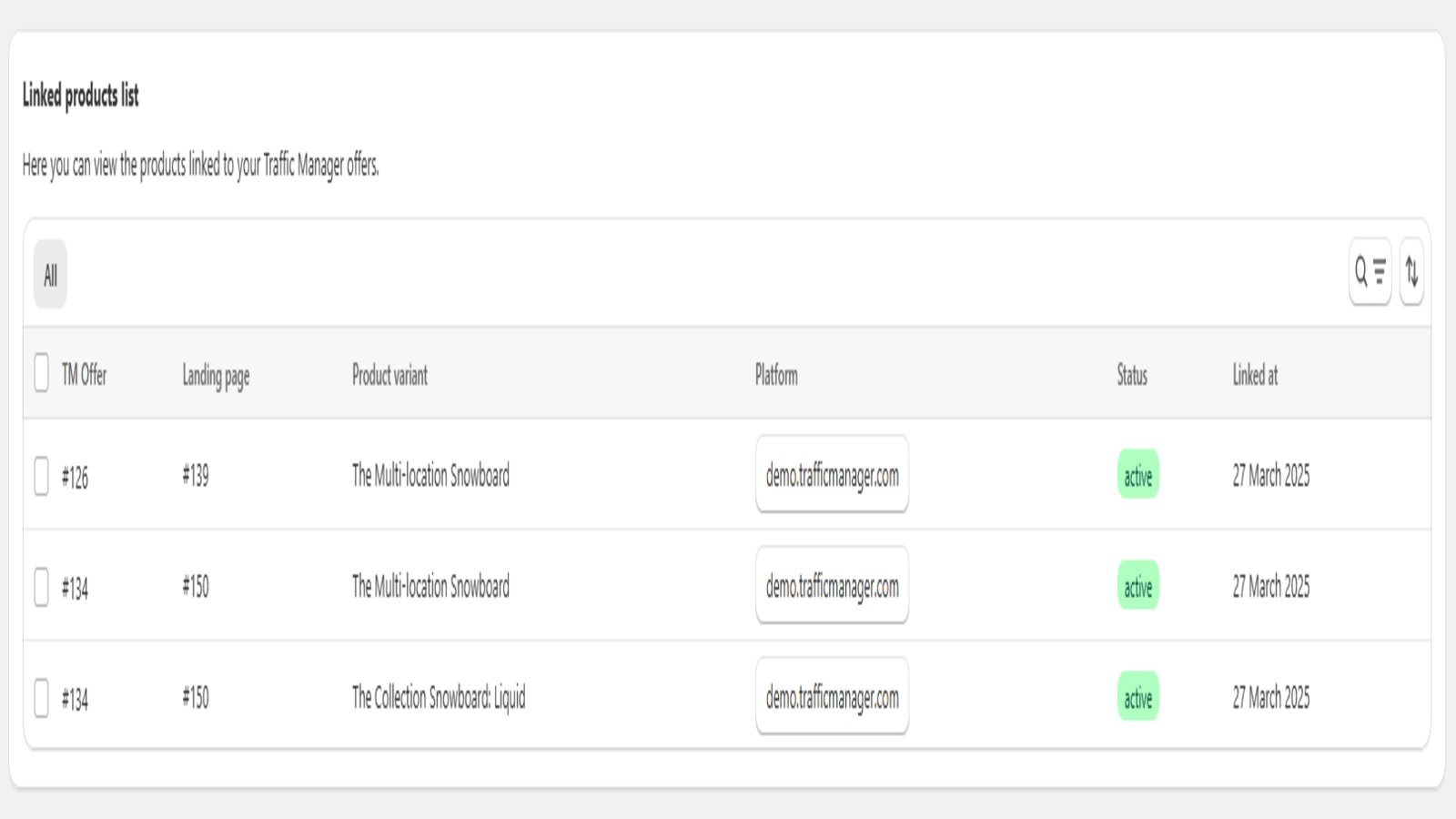Image resolution: width=1456 pixels, height=819 pixels.
Task: Open the search and filter icon
Action: tap(1370, 271)
